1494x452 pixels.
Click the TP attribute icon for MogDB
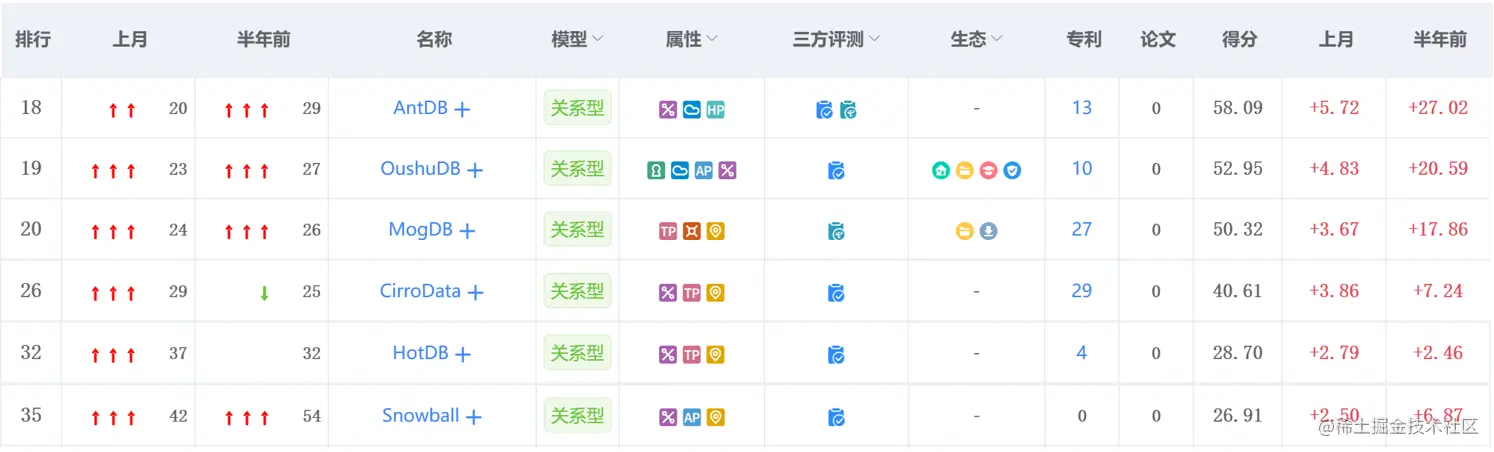(x=668, y=232)
